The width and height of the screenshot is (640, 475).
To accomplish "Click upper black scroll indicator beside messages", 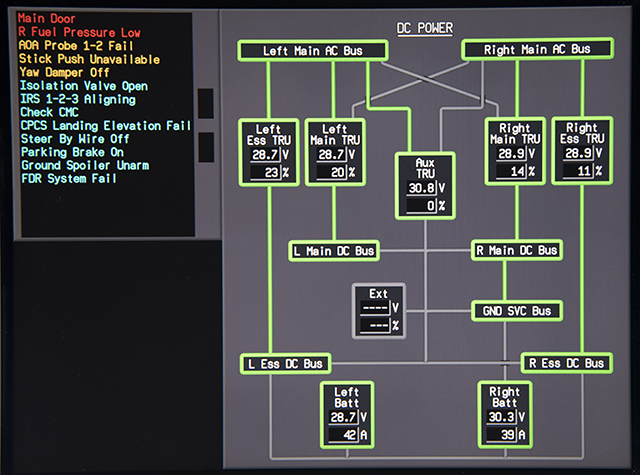I will pyautogui.click(x=206, y=104).
